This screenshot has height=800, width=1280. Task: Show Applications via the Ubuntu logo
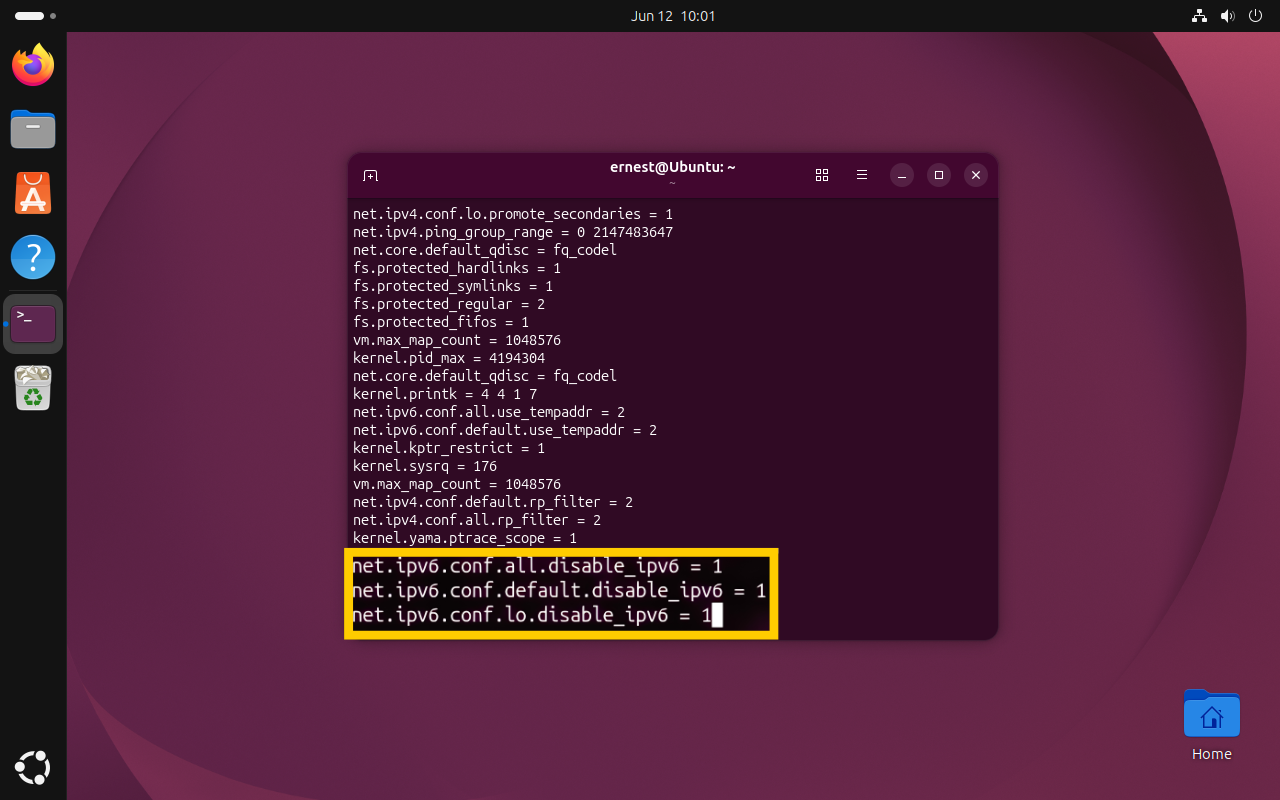coord(33,767)
